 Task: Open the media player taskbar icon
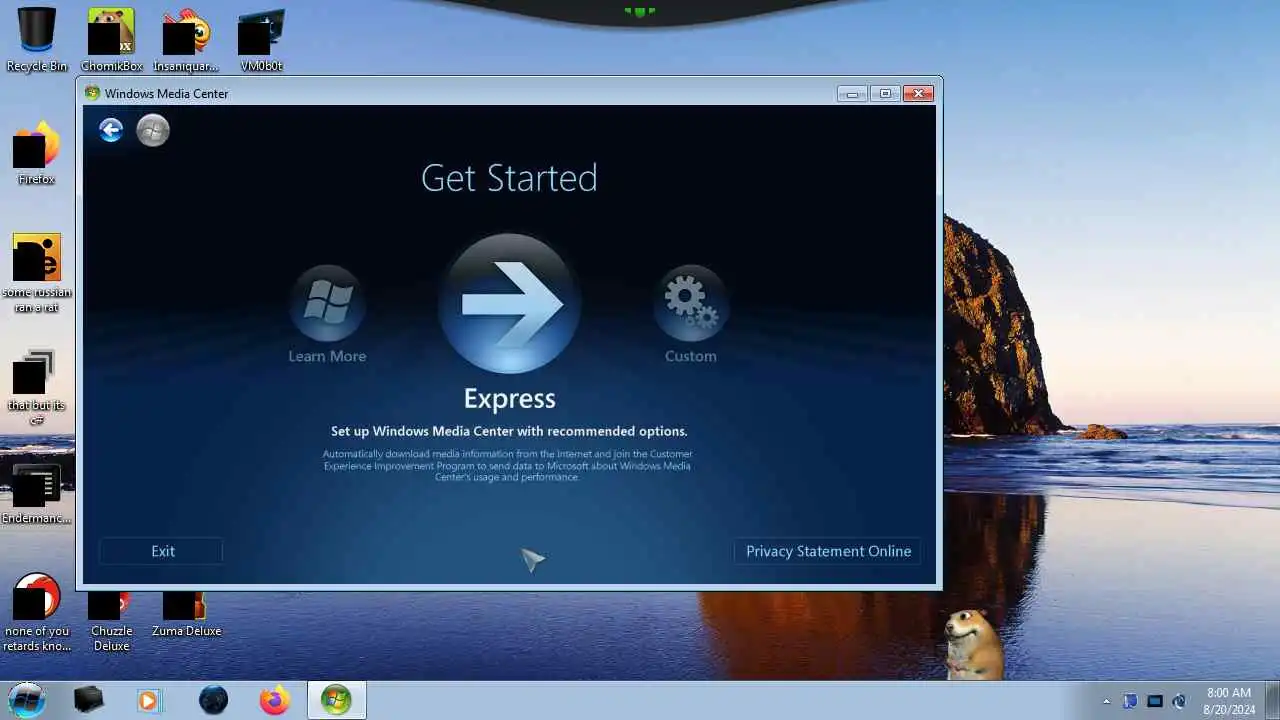click(x=148, y=700)
